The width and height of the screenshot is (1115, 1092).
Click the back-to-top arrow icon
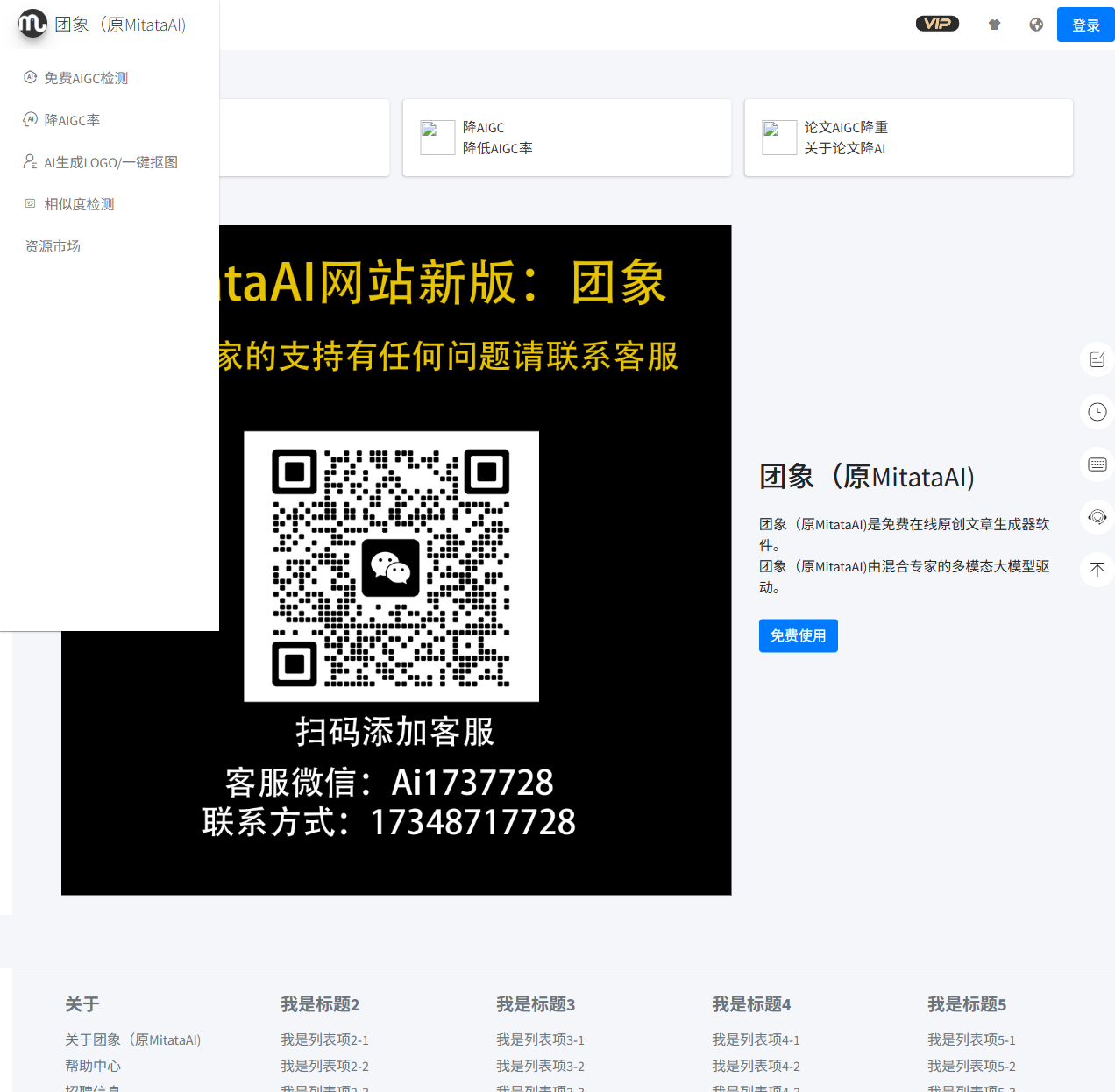coord(1097,570)
